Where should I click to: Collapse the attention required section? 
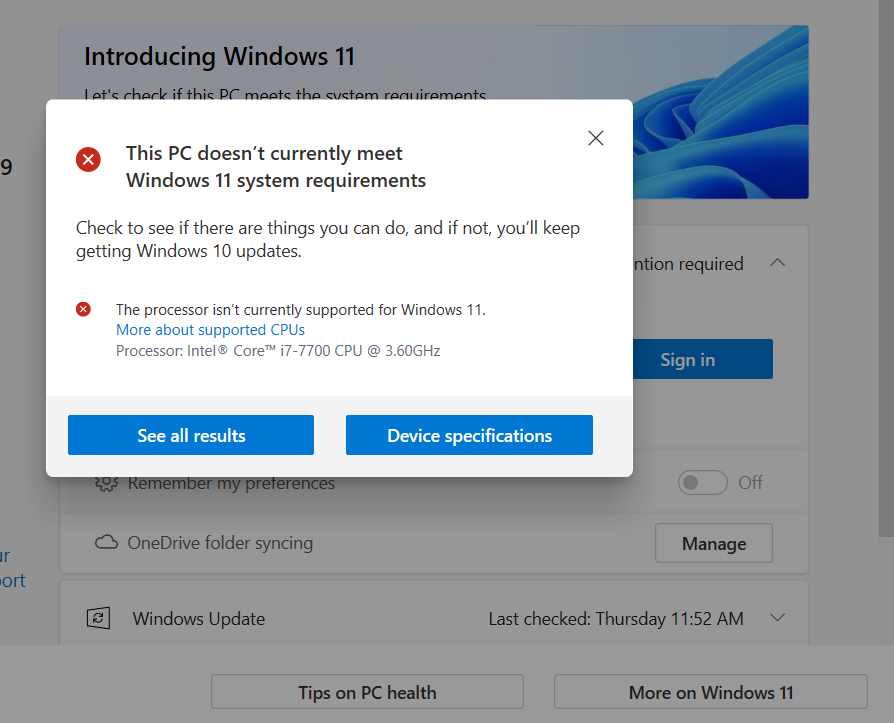coord(778,263)
